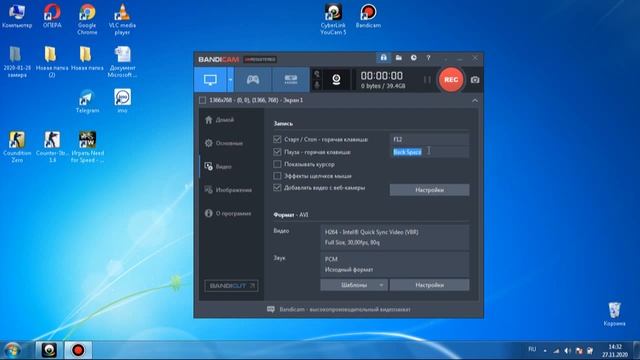
Task: Click the H264 Intel Quick Sync Video text
Action: (x=371, y=232)
